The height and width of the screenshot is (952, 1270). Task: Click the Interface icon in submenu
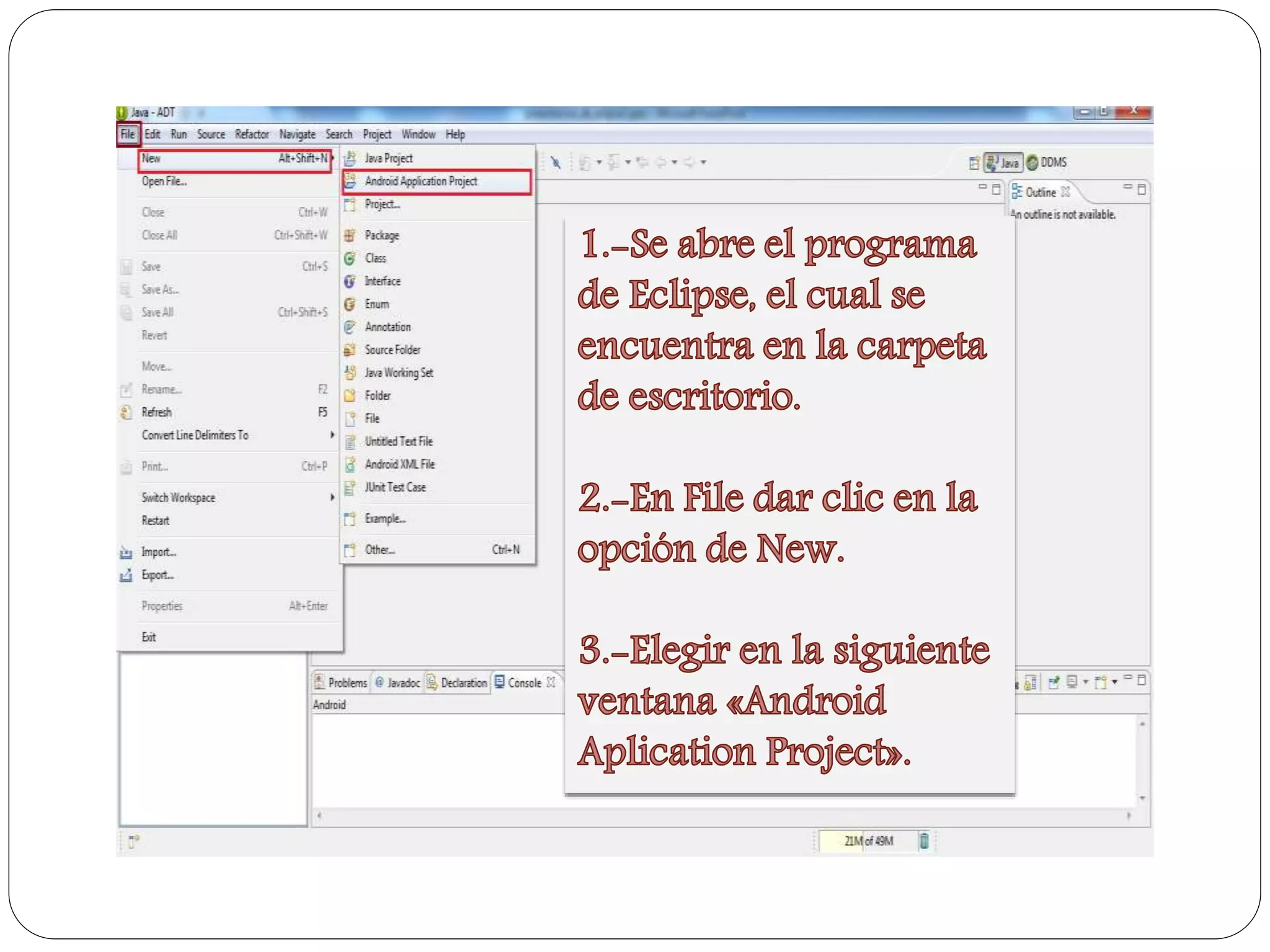(x=350, y=281)
